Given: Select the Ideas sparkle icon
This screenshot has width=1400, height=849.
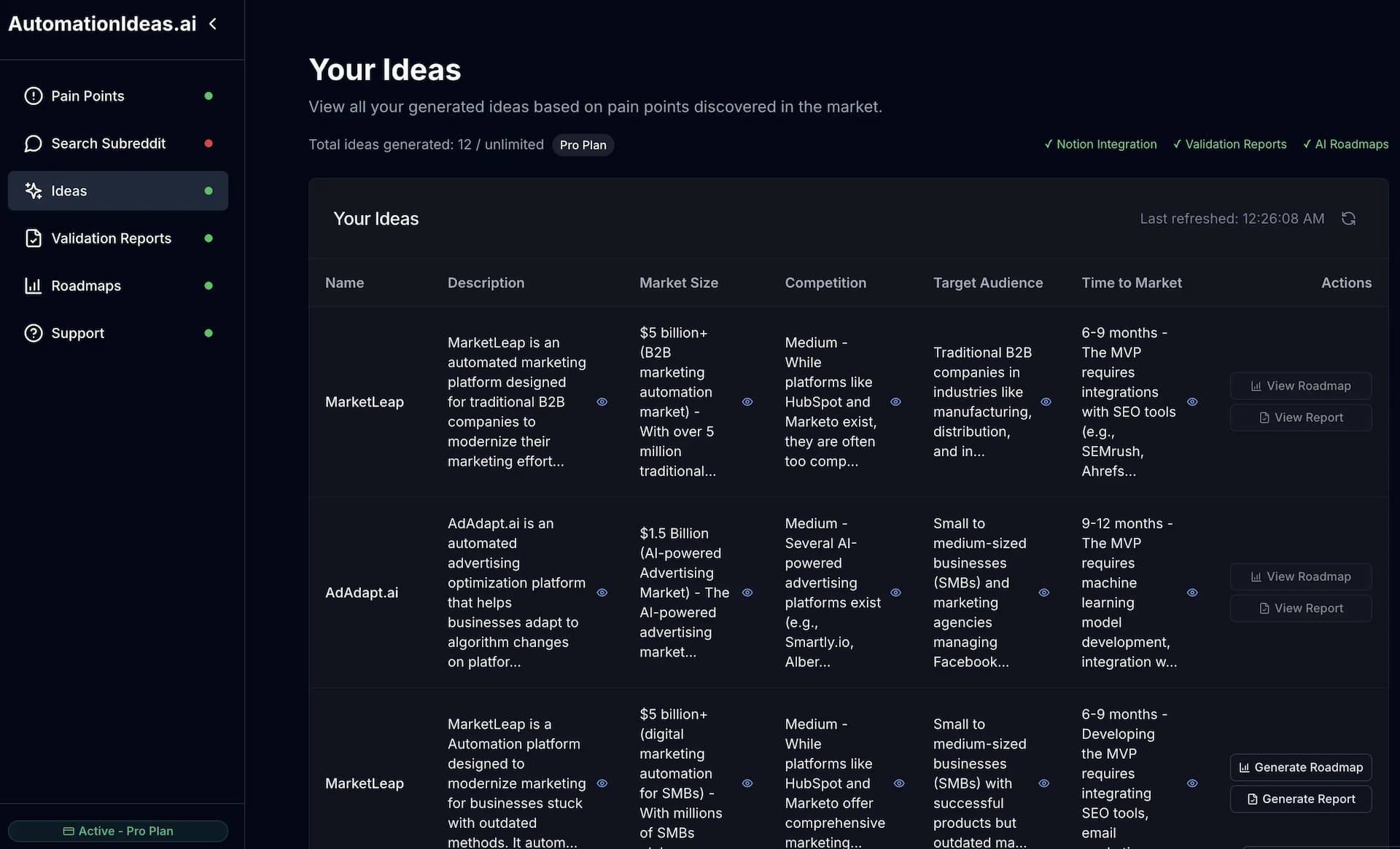Looking at the screenshot, I should point(33,190).
